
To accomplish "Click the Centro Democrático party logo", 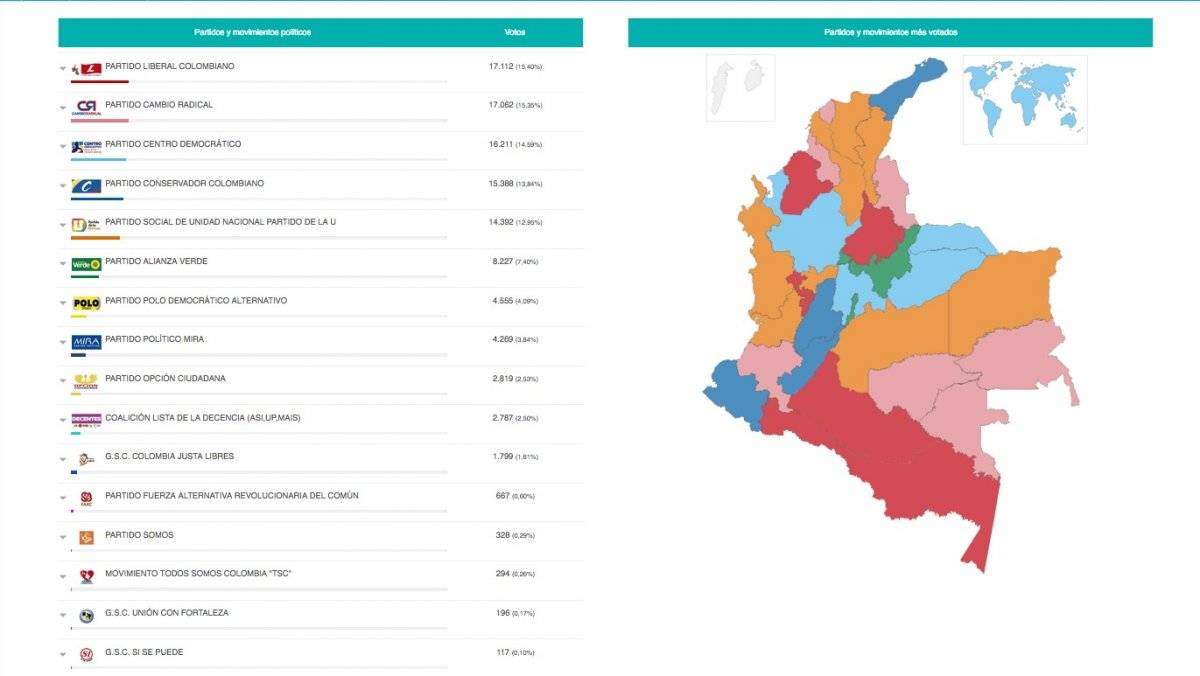I will tap(86, 146).
